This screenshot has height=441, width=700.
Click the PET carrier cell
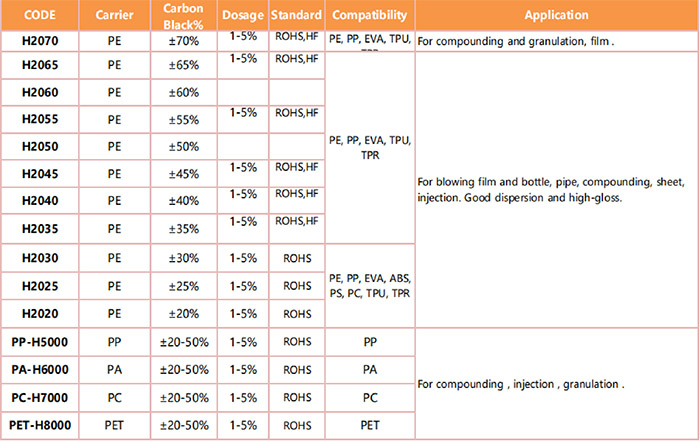(114, 425)
